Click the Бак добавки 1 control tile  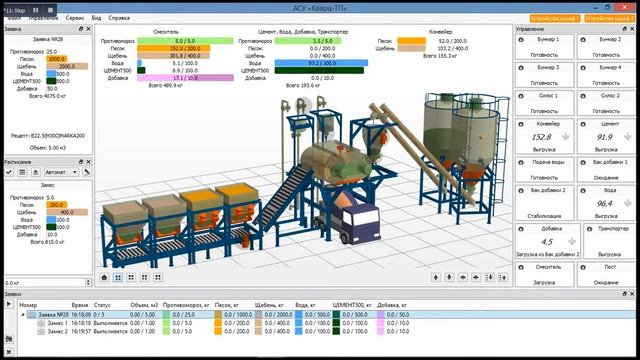coord(606,170)
